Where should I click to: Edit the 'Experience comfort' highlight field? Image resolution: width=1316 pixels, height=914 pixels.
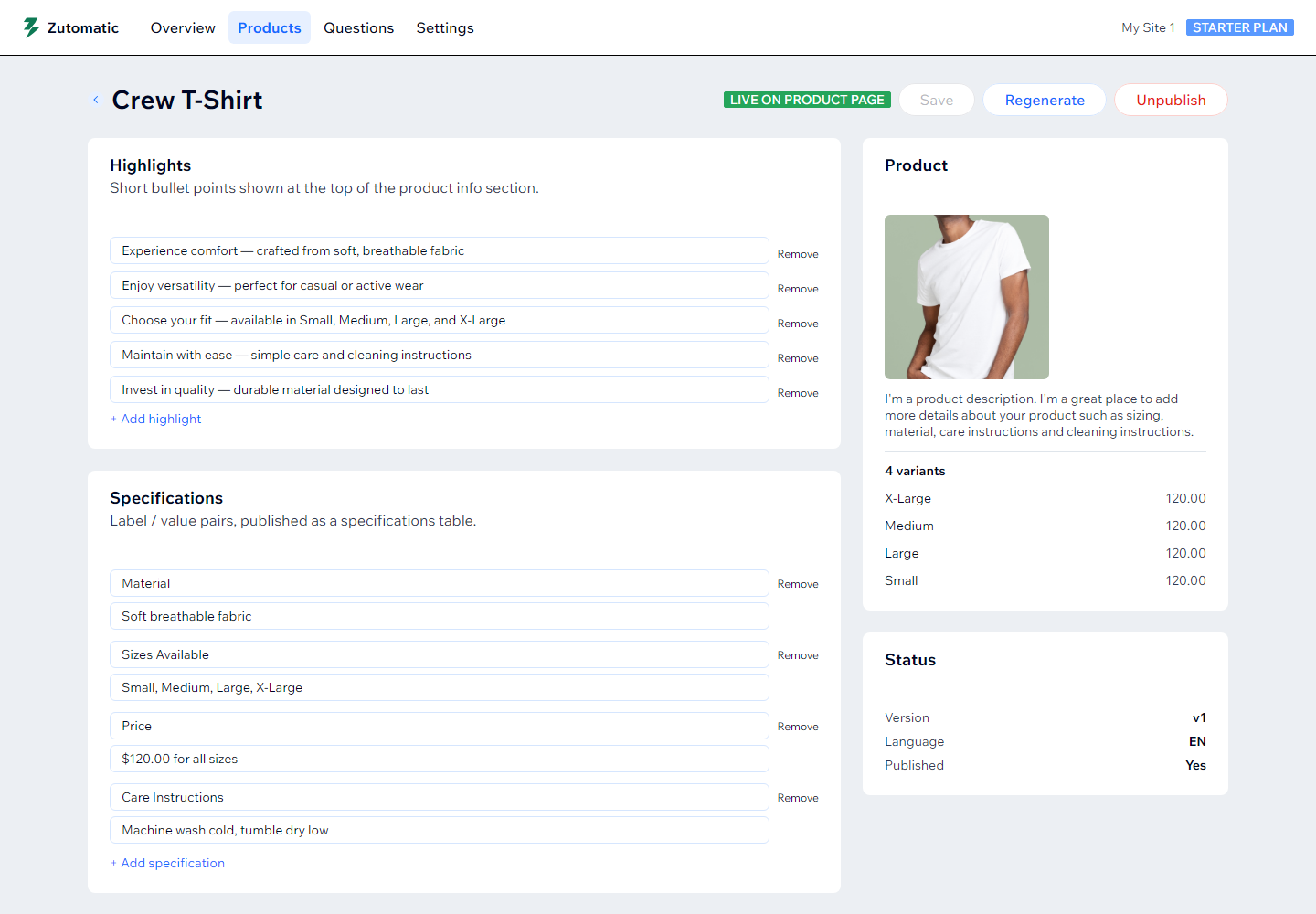[440, 250]
